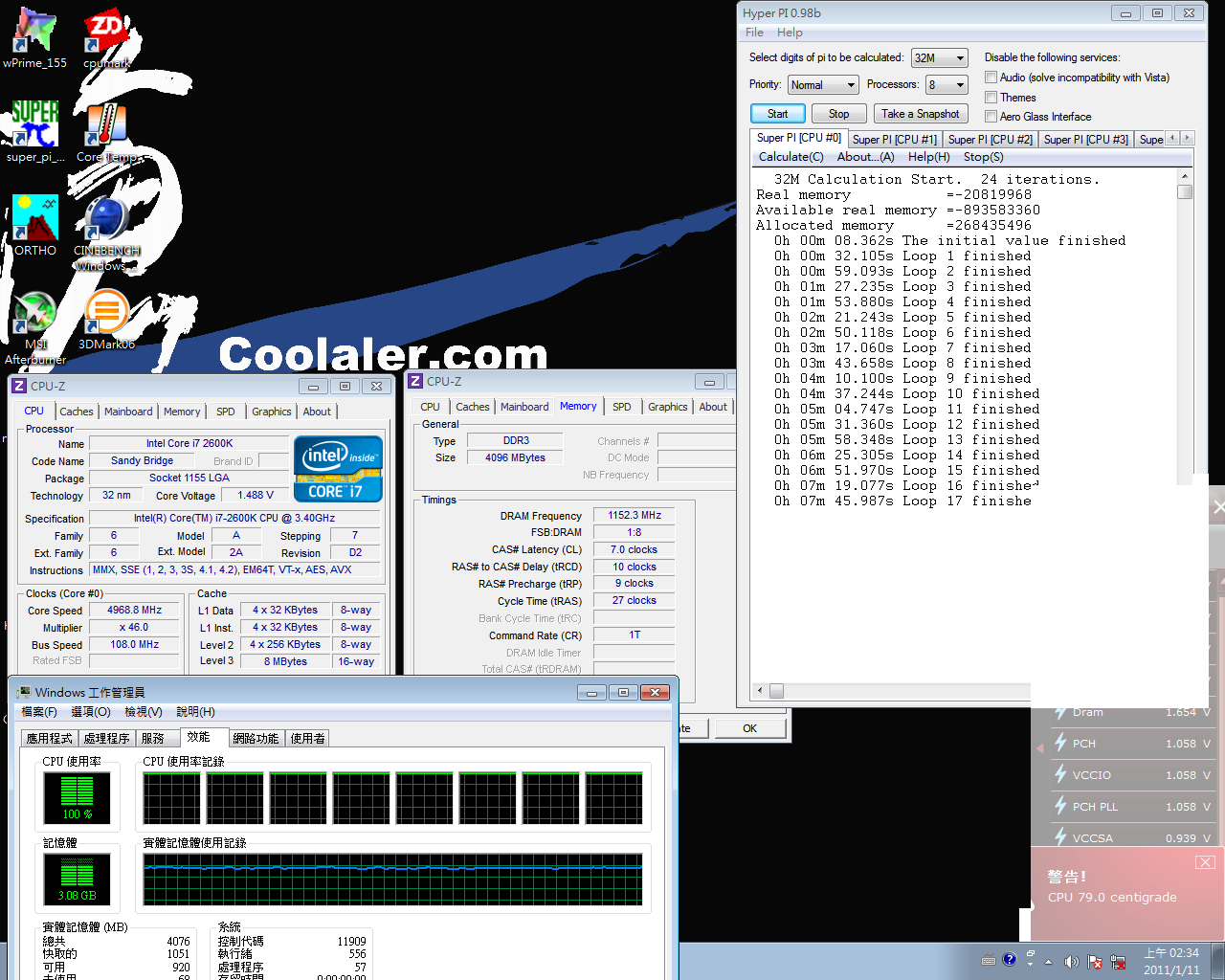Open About tab in first CPU-Z window
The width and height of the screenshot is (1225, 980).
coord(317,412)
